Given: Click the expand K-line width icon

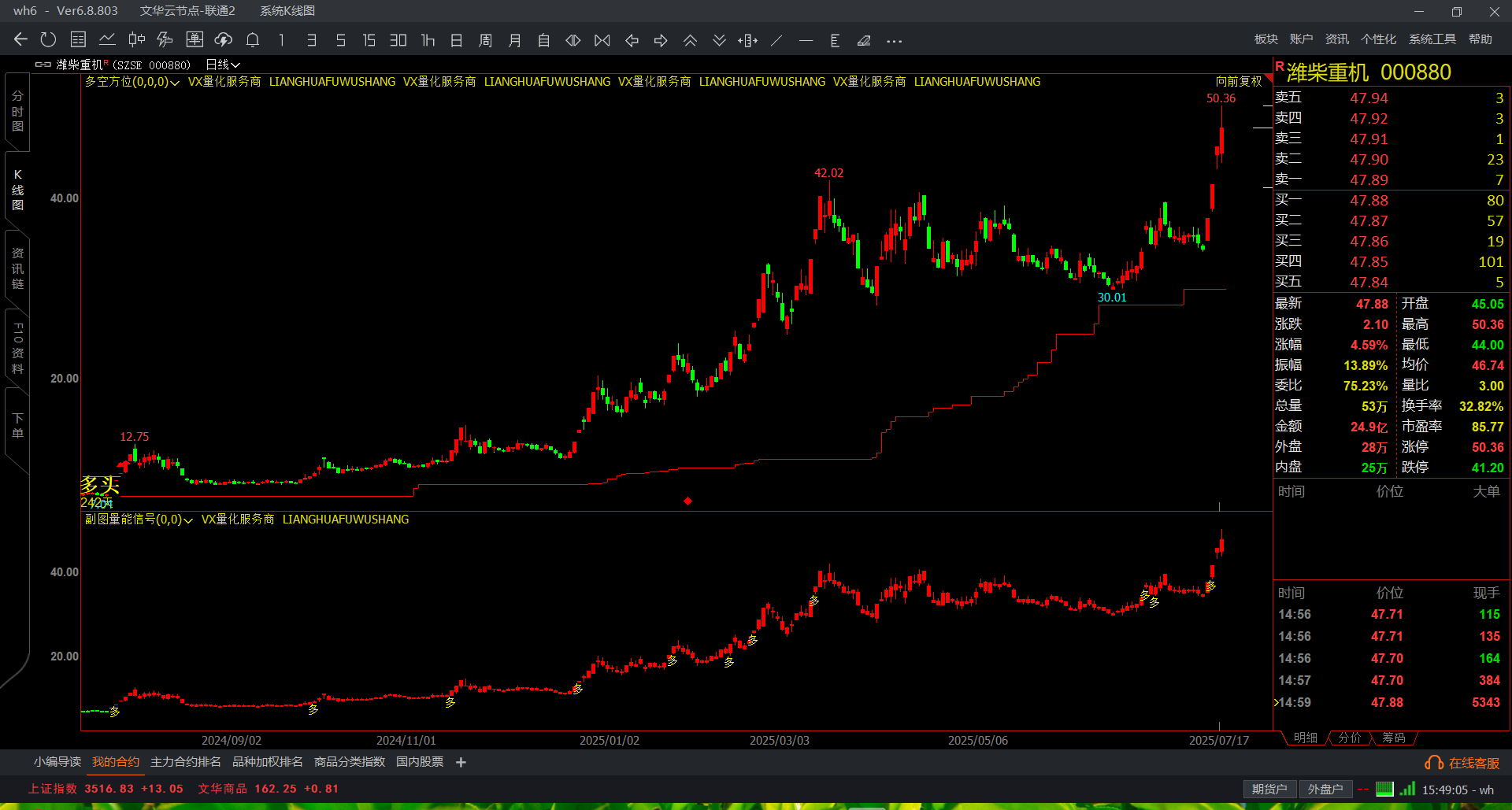Looking at the screenshot, I should click(x=573, y=40).
